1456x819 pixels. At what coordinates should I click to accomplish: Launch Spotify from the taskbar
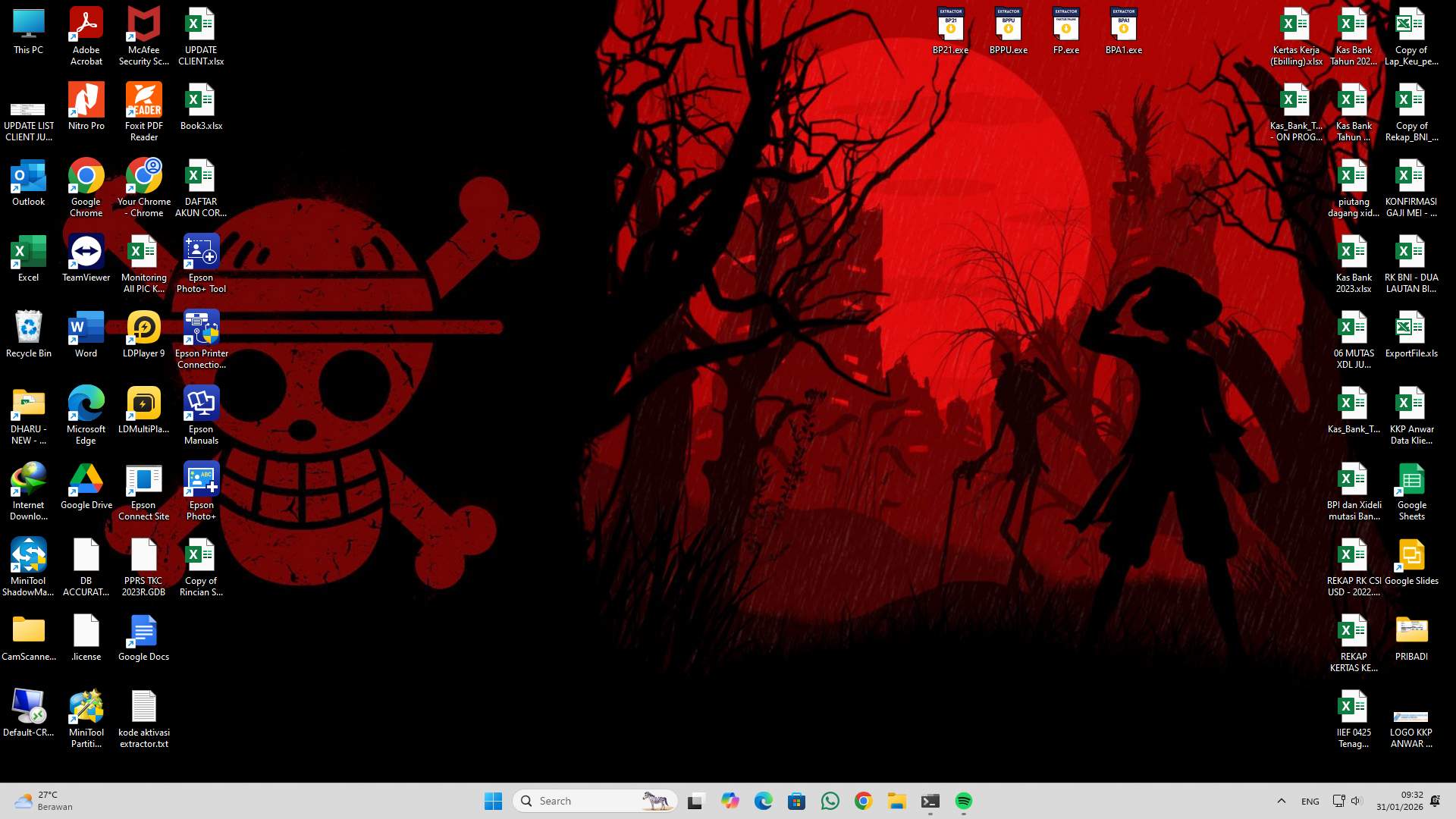963,800
